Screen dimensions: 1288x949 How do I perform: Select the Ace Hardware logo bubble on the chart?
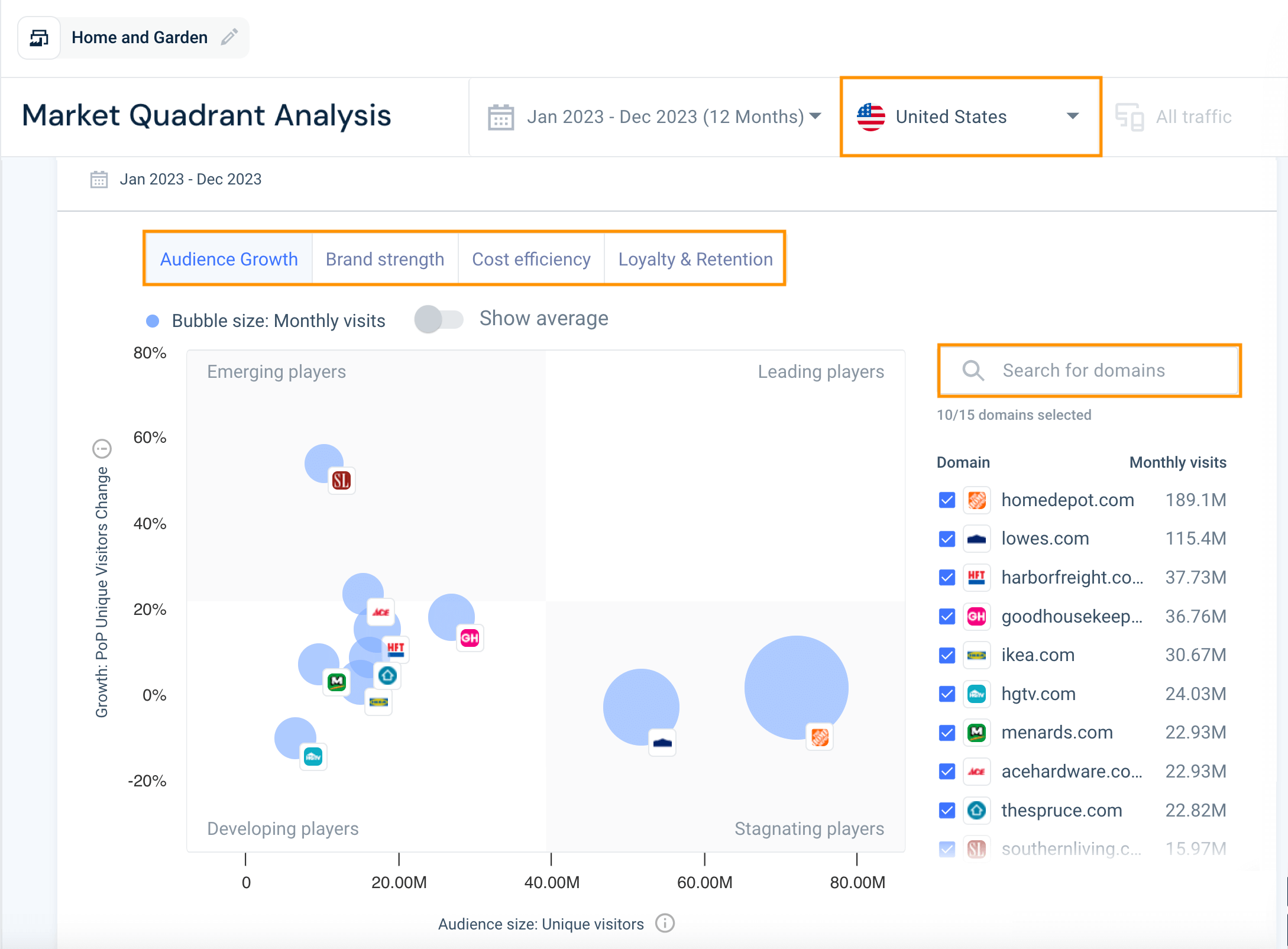[380, 613]
